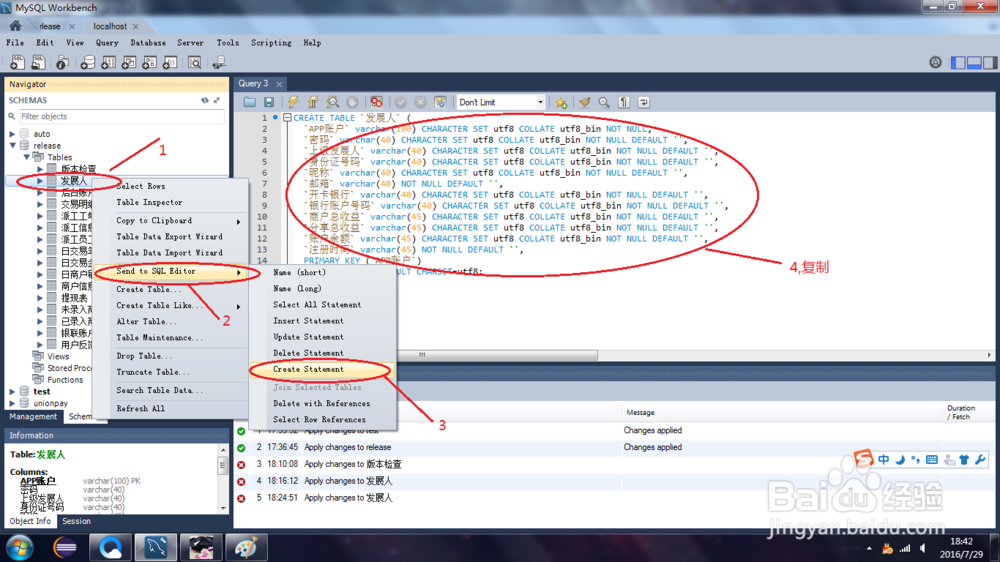Viewport: 1000px width, 562px height.
Task: Collapse CREATE TABLE code fold marker
Action: coord(287,118)
